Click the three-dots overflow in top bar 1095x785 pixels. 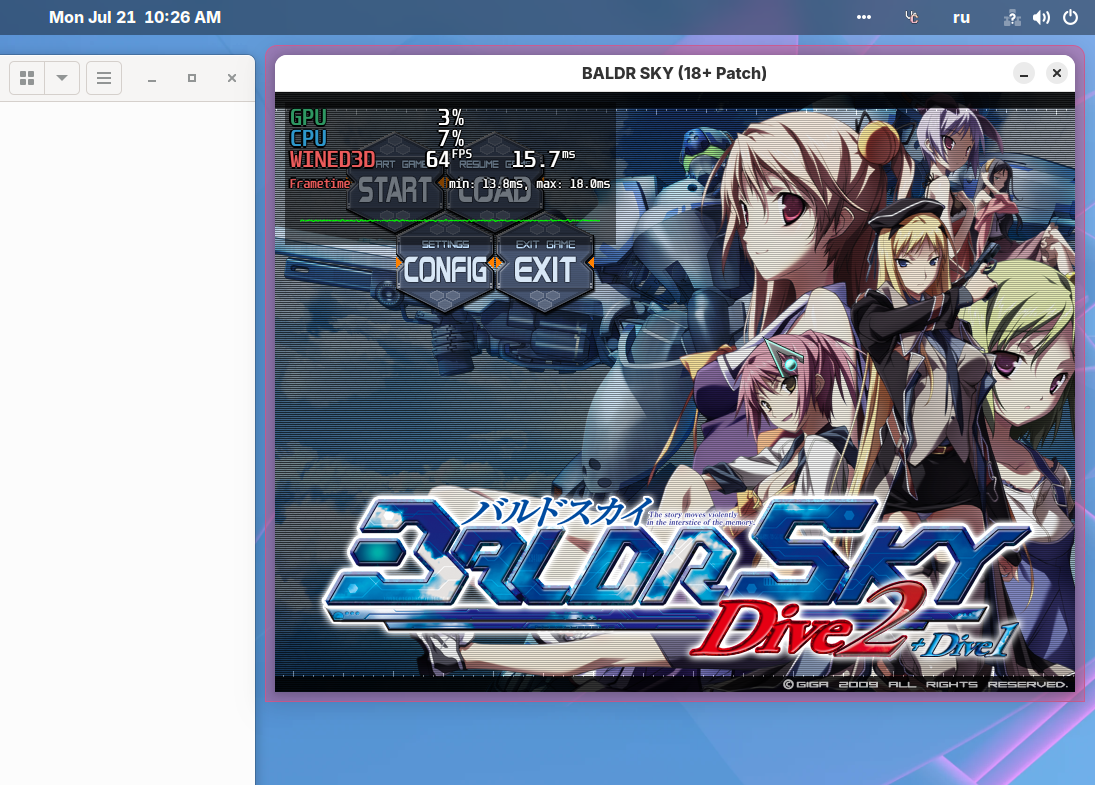click(864, 17)
